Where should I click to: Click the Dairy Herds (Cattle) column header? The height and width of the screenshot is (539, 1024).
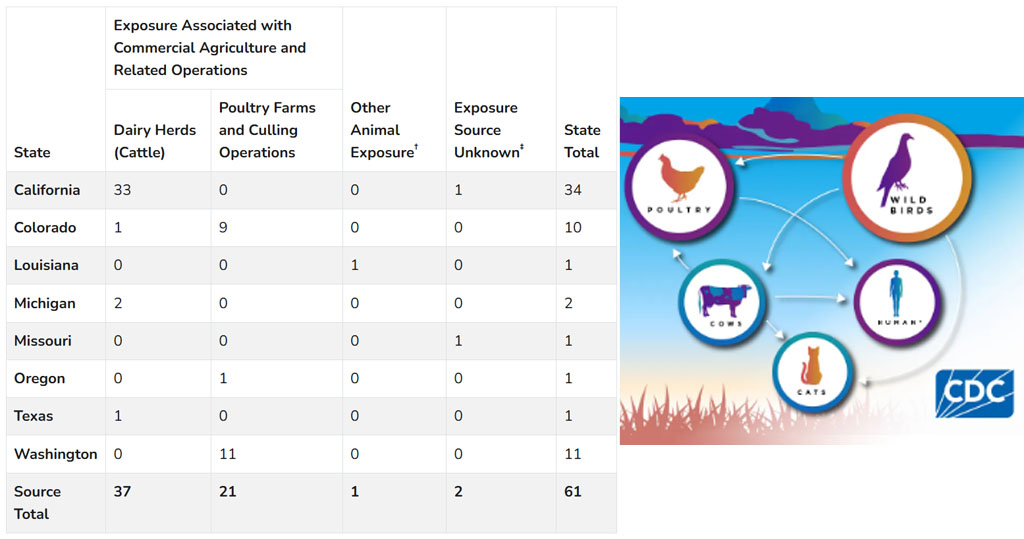[155, 141]
